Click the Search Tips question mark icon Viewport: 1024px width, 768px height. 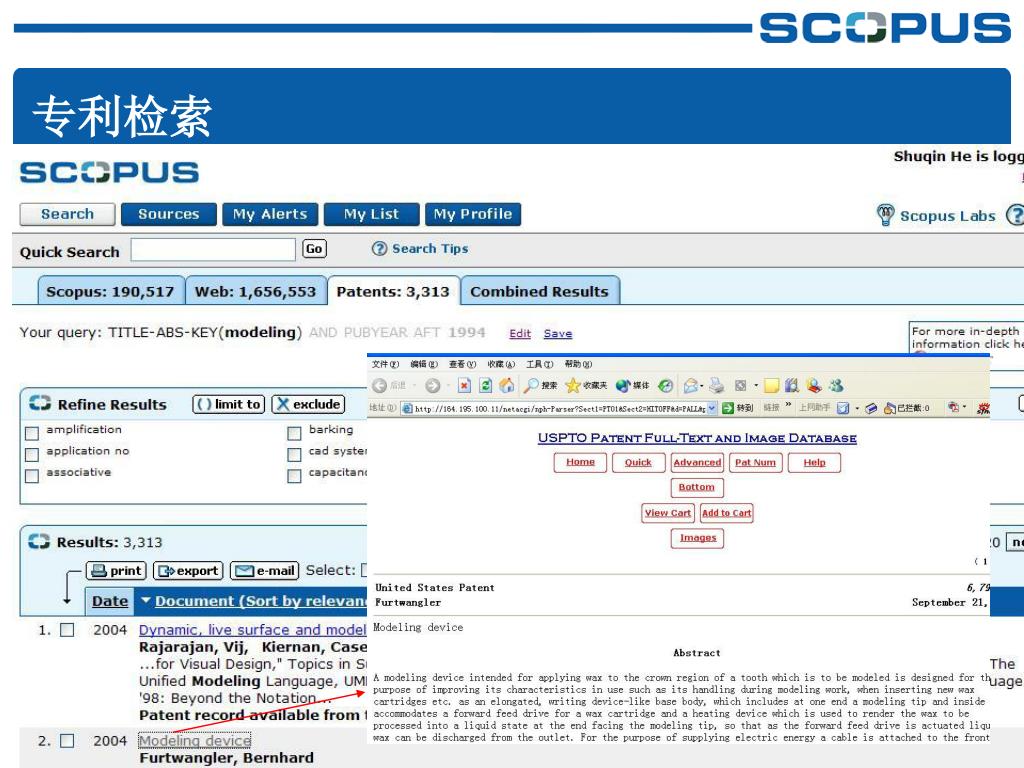click(379, 249)
